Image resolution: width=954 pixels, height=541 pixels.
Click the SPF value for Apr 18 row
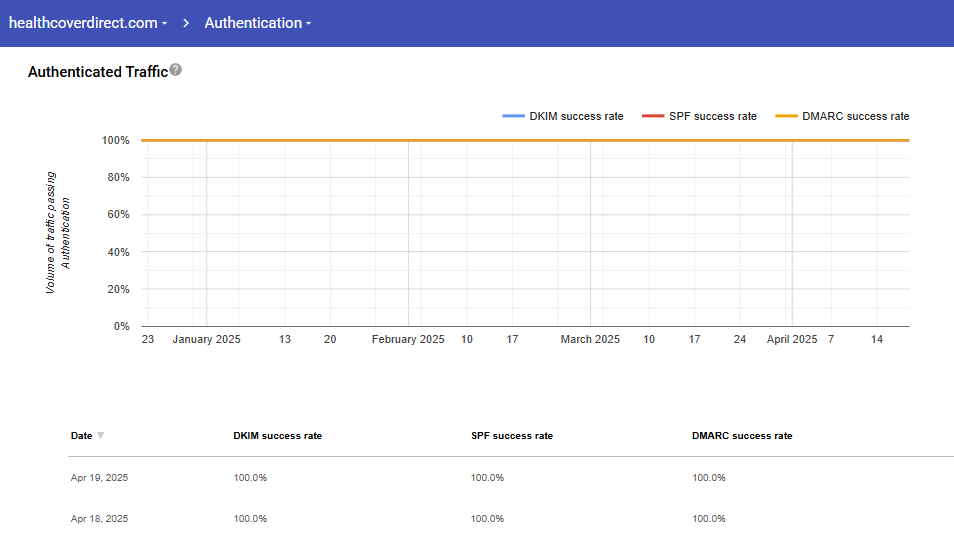click(x=487, y=519)
